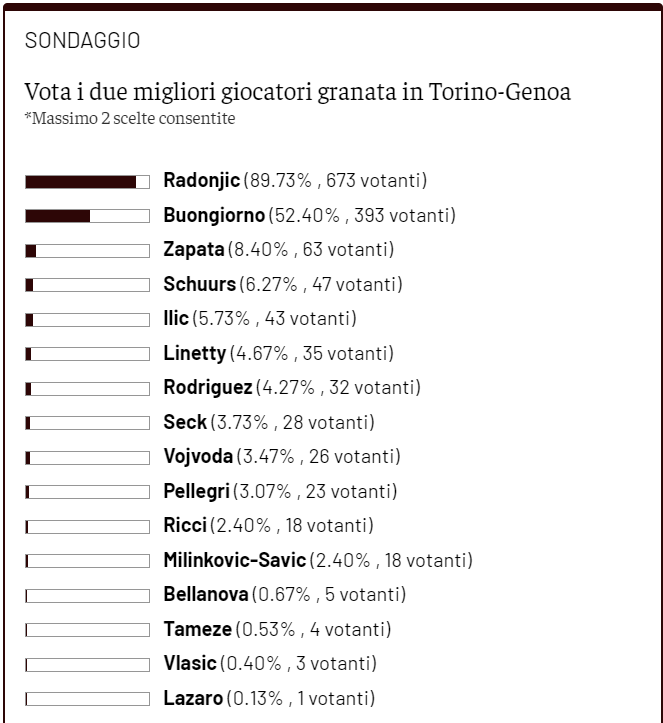Click the Zapata result bar

point(87,250)
